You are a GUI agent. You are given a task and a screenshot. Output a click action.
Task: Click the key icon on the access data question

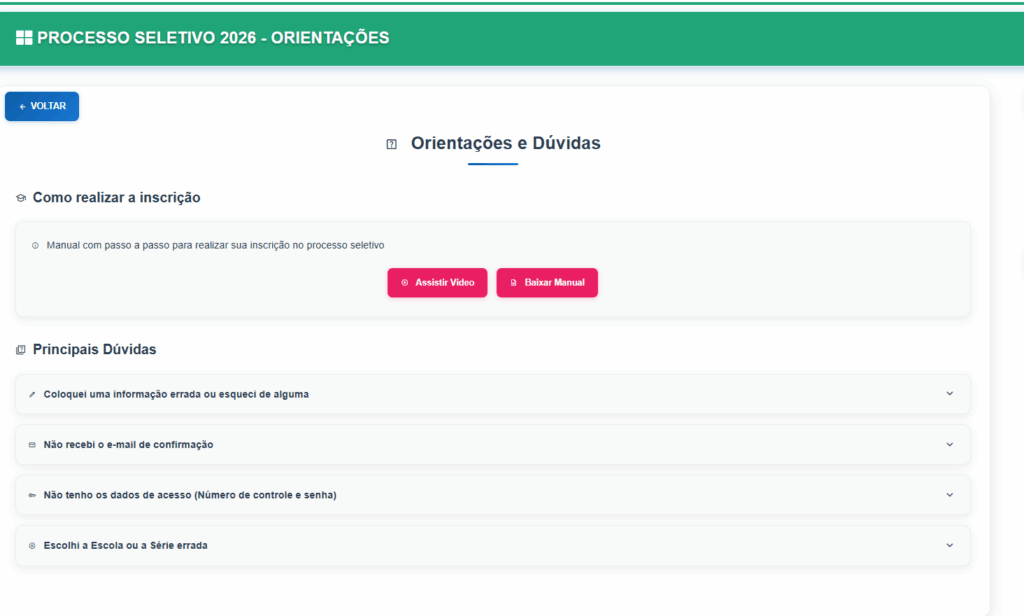tap(32, 495)
